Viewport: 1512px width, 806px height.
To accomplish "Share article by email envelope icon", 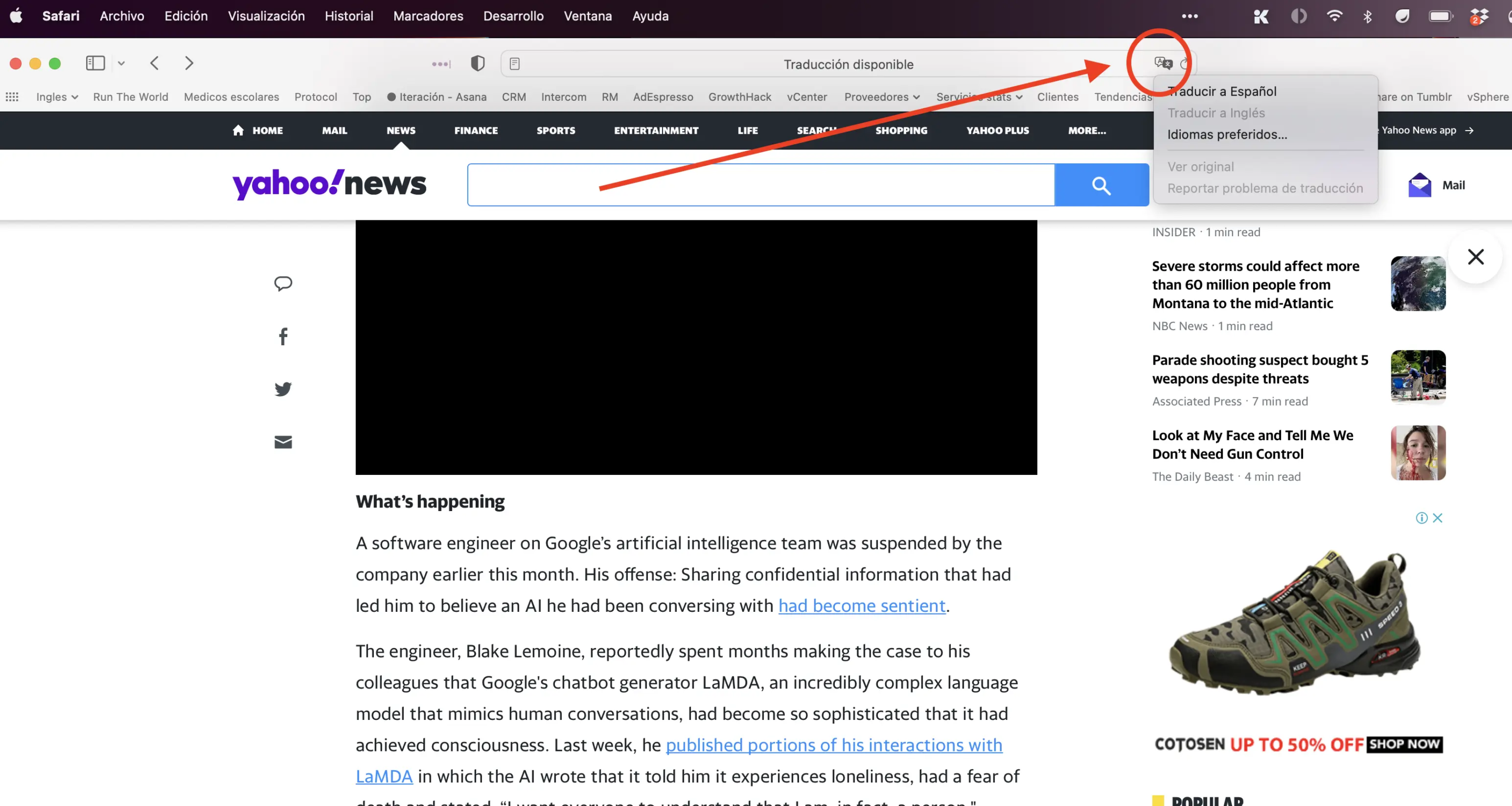I will (x=283, y=442).
